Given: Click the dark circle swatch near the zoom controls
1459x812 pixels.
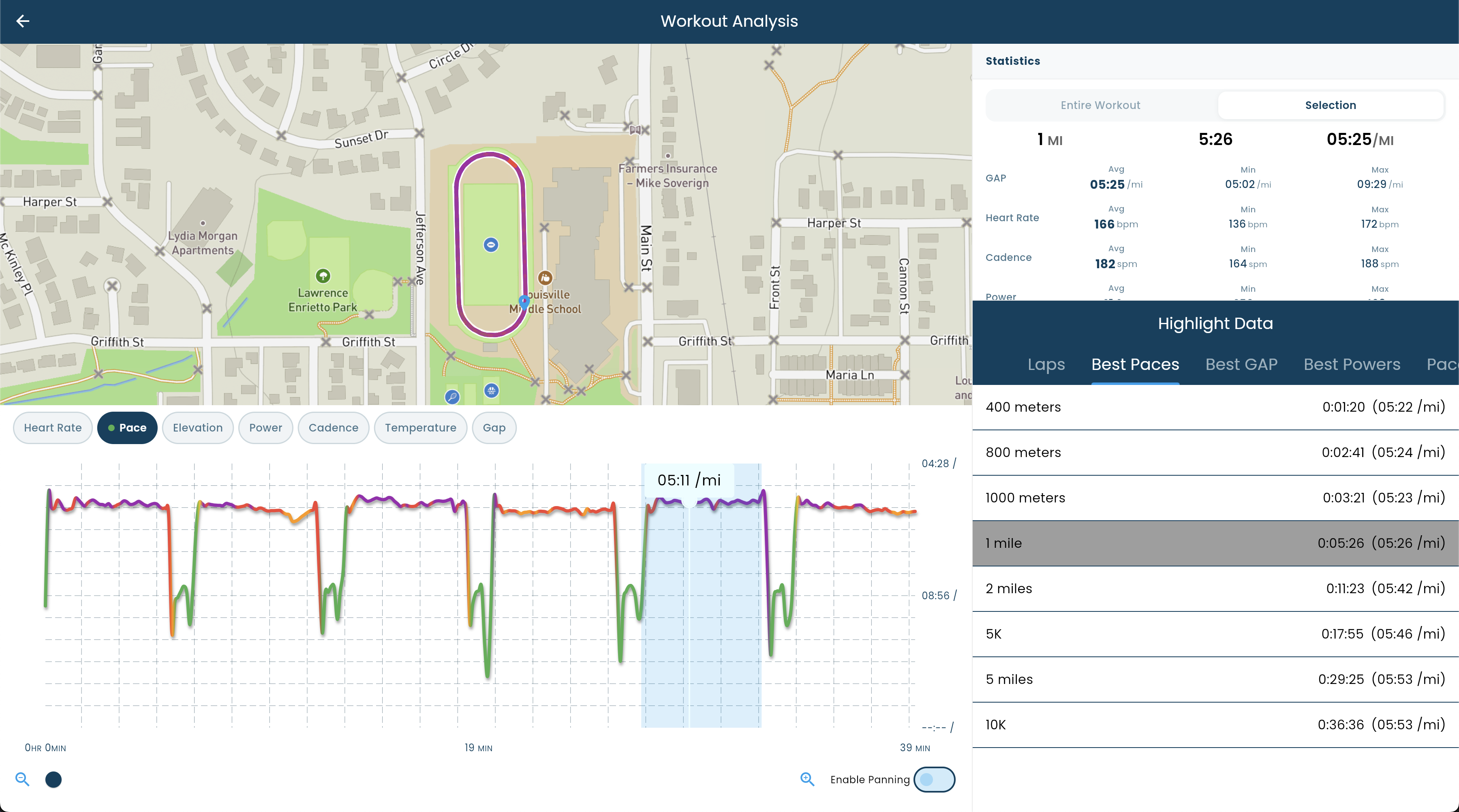Looking at the screenshot, I should [x=53, y=780].
